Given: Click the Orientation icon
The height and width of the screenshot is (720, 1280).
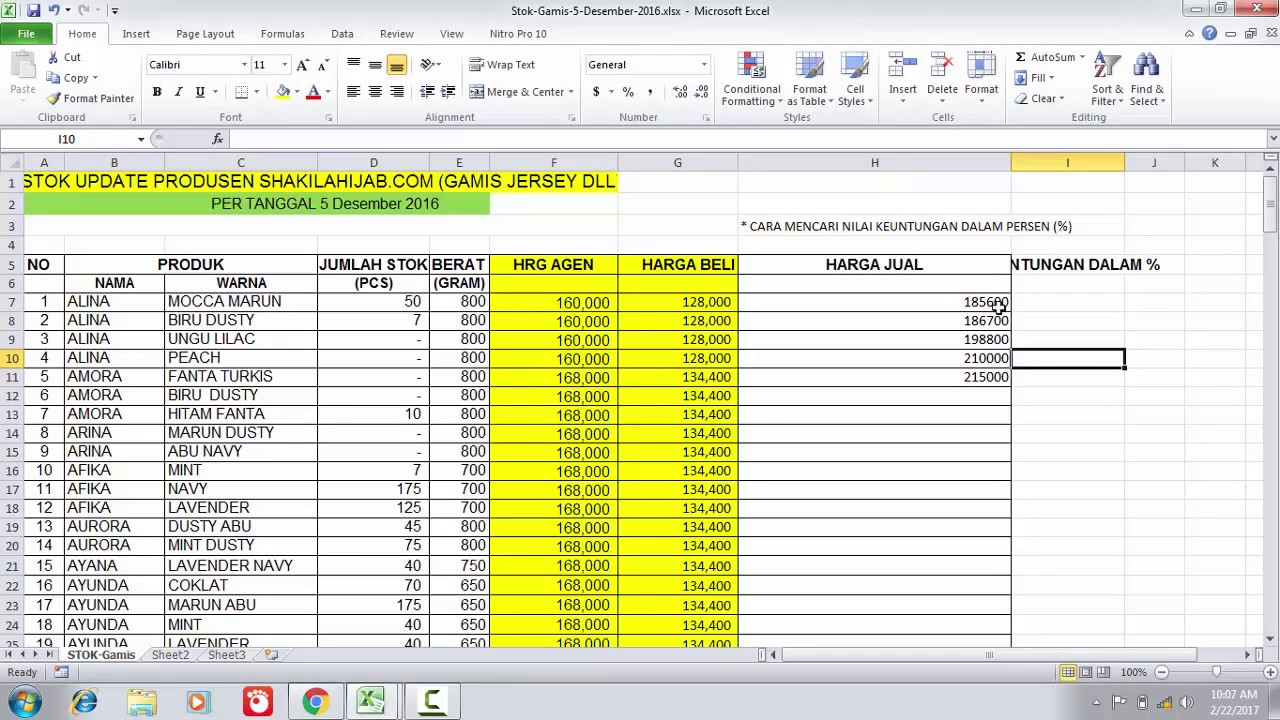Looking at the screenshot, I should [x=427, y=65].
